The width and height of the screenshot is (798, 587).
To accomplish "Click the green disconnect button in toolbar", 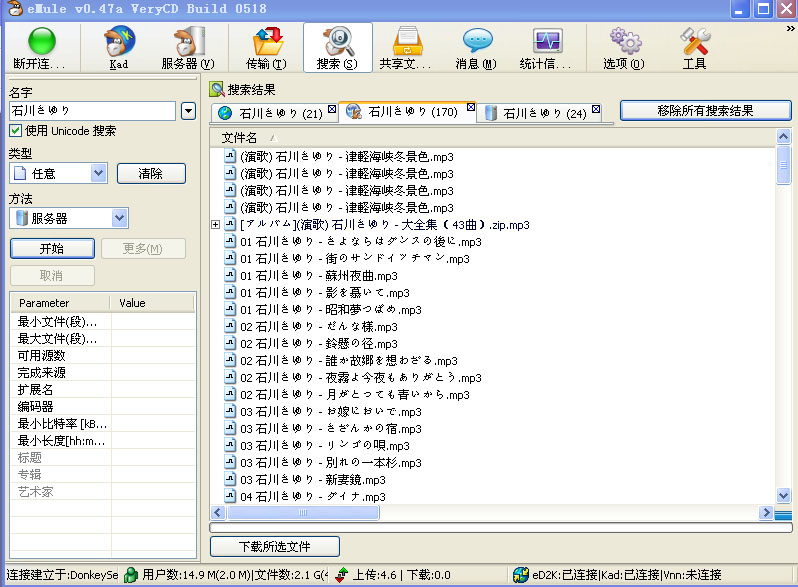I will [41, 48].
